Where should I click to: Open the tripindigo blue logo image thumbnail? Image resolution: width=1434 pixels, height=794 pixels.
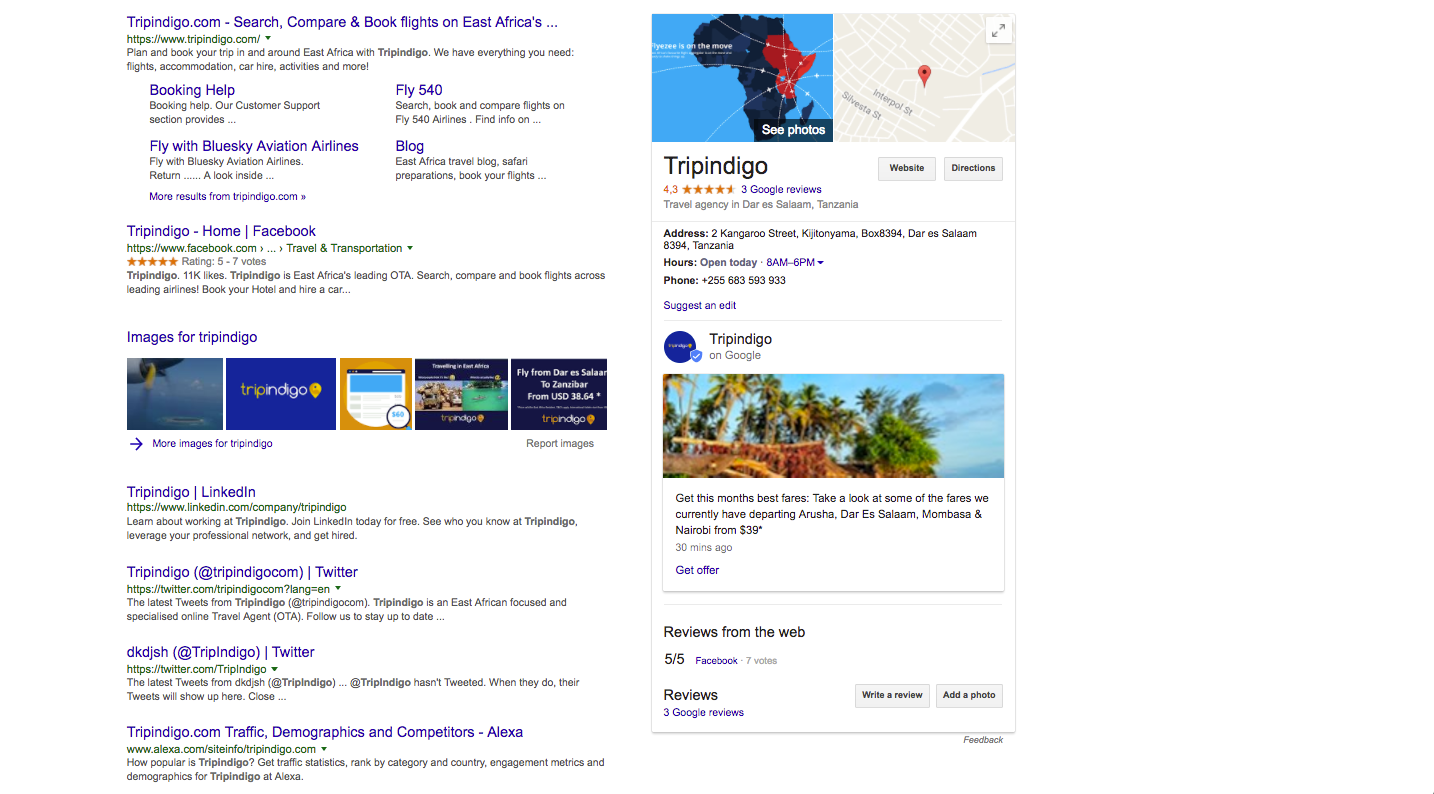[x=281, y=394]
